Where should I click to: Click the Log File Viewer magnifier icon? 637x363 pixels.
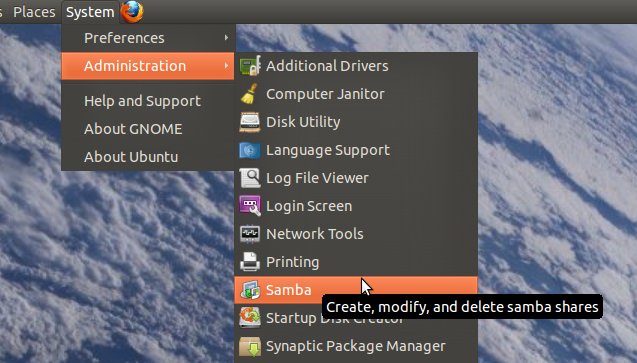point(250,178)
